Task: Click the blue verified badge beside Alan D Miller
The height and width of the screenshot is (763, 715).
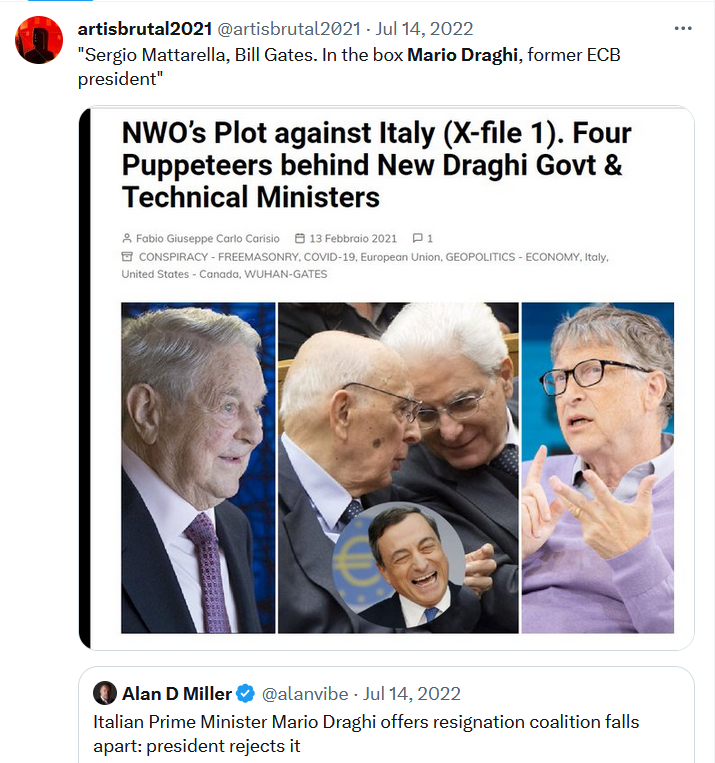Action: point(245,693)
